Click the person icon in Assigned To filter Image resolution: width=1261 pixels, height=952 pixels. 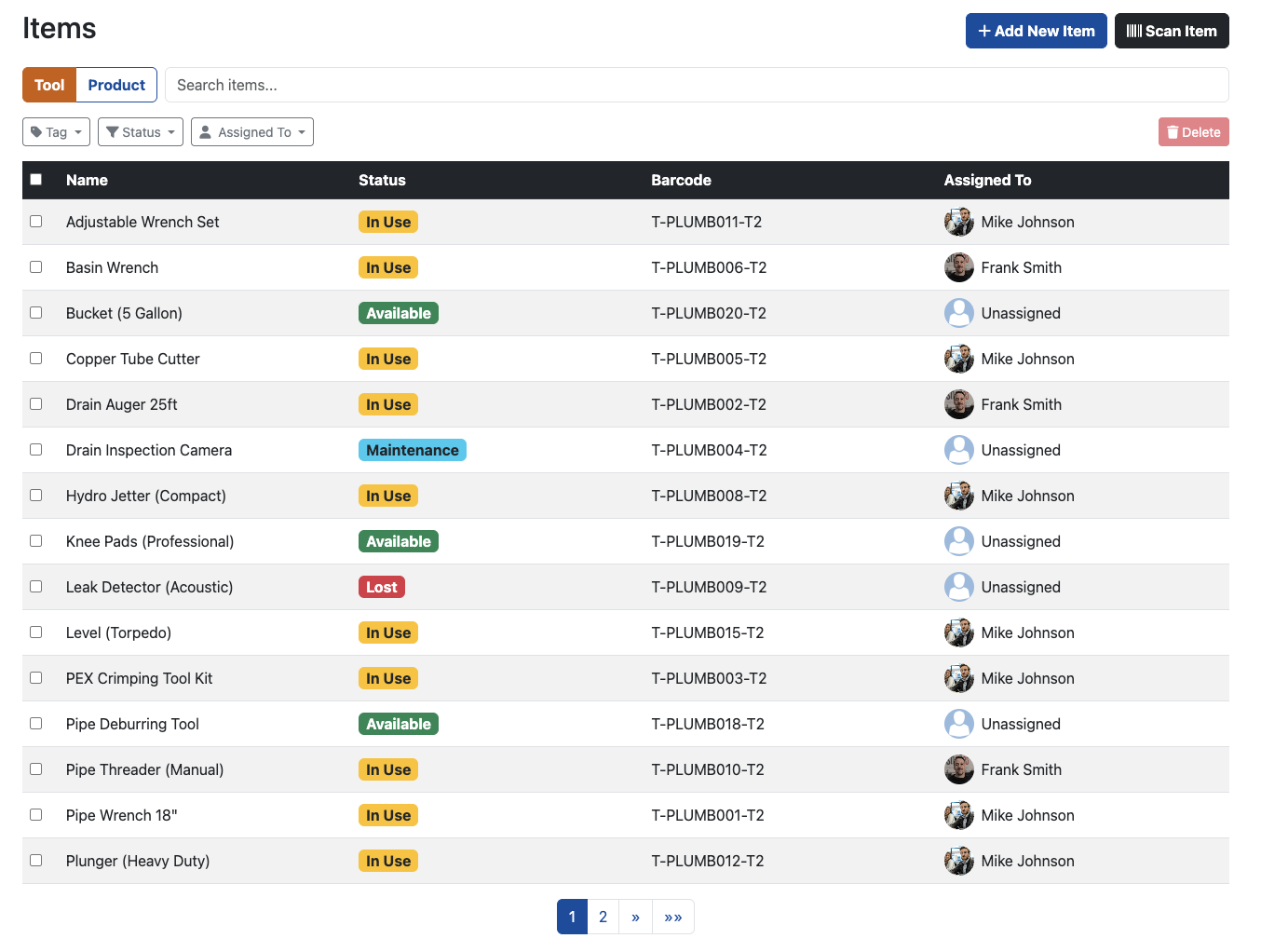tap(206, 131)
